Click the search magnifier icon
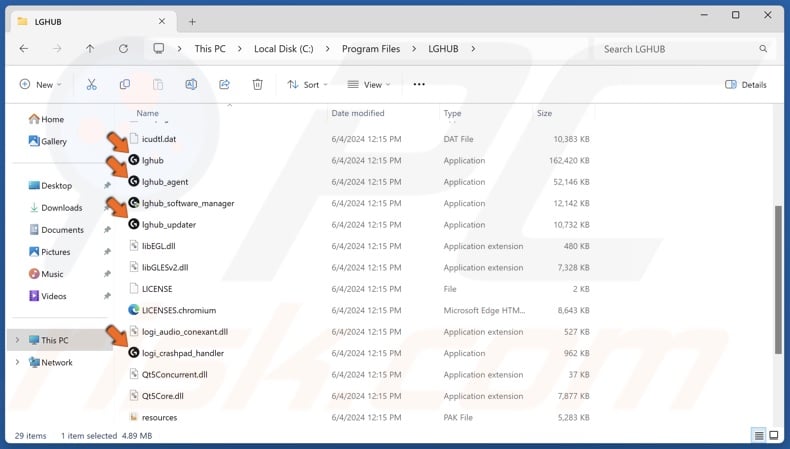Viewport: 790px width, 449px height. click(x=763, y=49)
